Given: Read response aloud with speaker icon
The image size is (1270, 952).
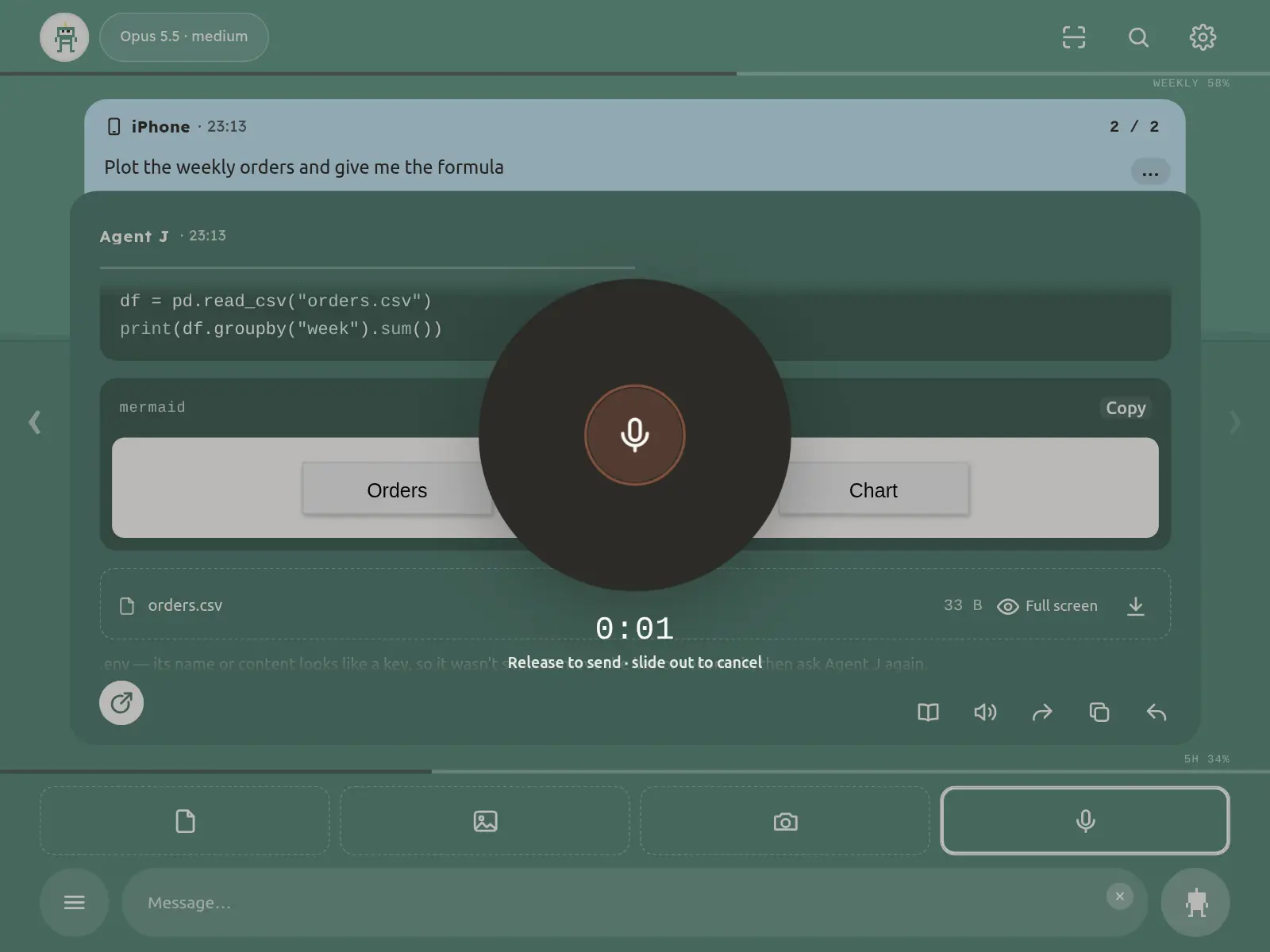Looking at the screenshot, I should click(x=985, y=712).
